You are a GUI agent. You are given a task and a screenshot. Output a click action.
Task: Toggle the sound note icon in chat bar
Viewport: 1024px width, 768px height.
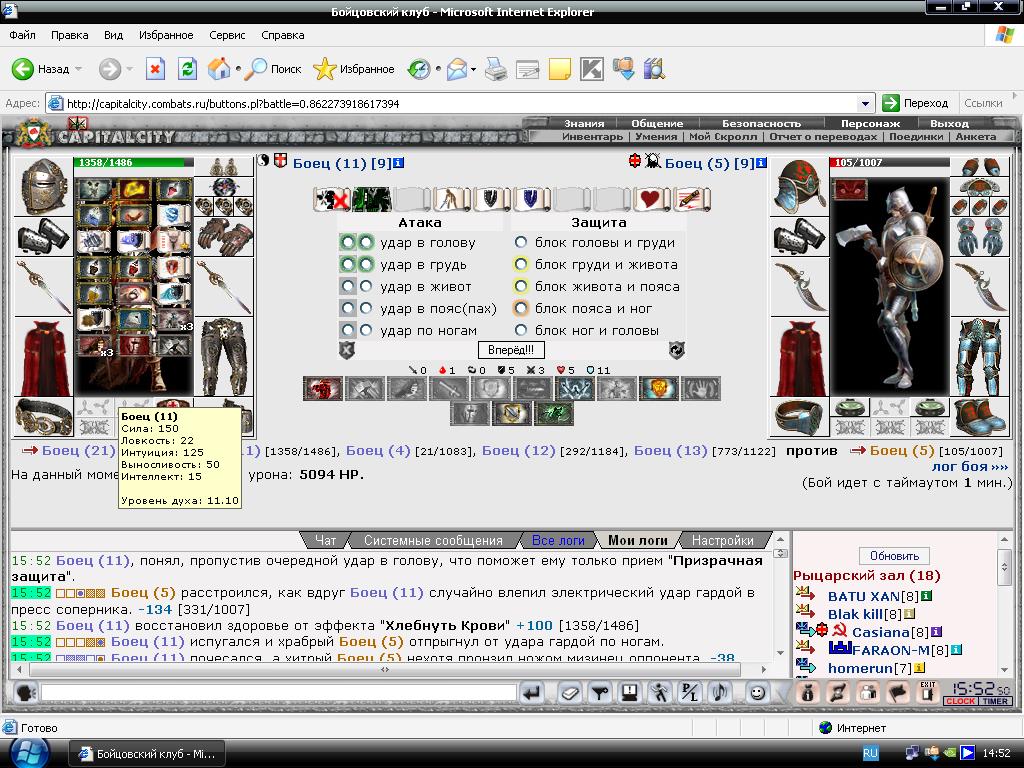click(720, 692)
